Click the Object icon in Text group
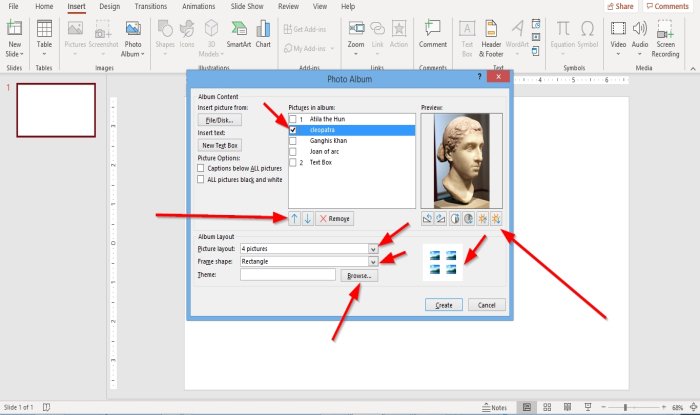The image size is (700, 415). click(x=536, y=51)
